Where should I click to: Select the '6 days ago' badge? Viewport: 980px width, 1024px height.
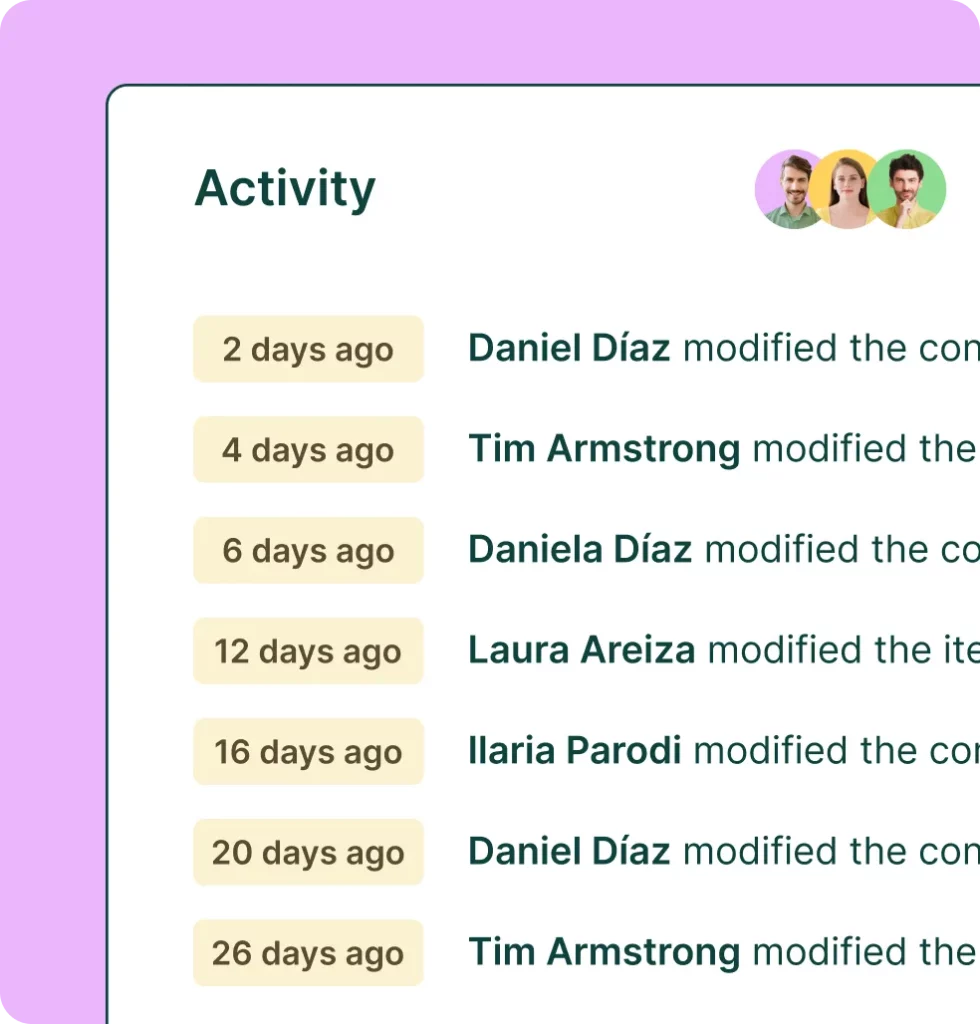click(308, 550)
